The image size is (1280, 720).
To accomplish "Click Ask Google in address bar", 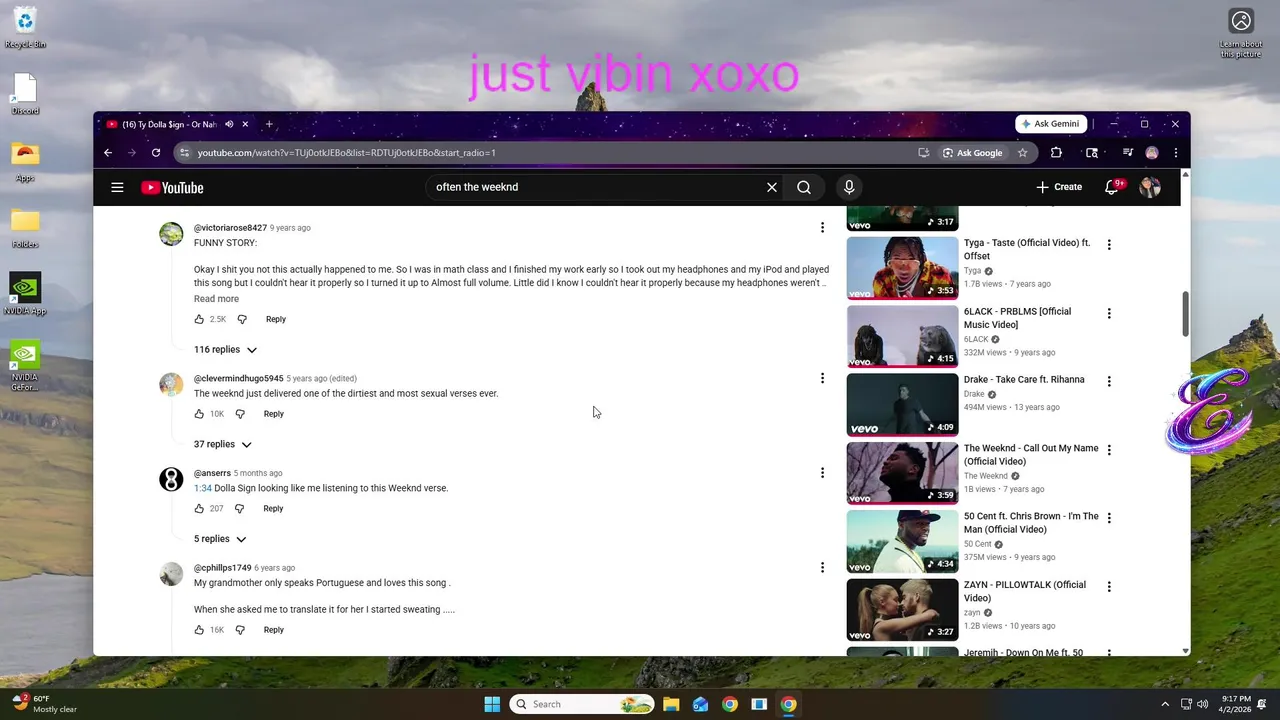I will (x=973, y=153).
